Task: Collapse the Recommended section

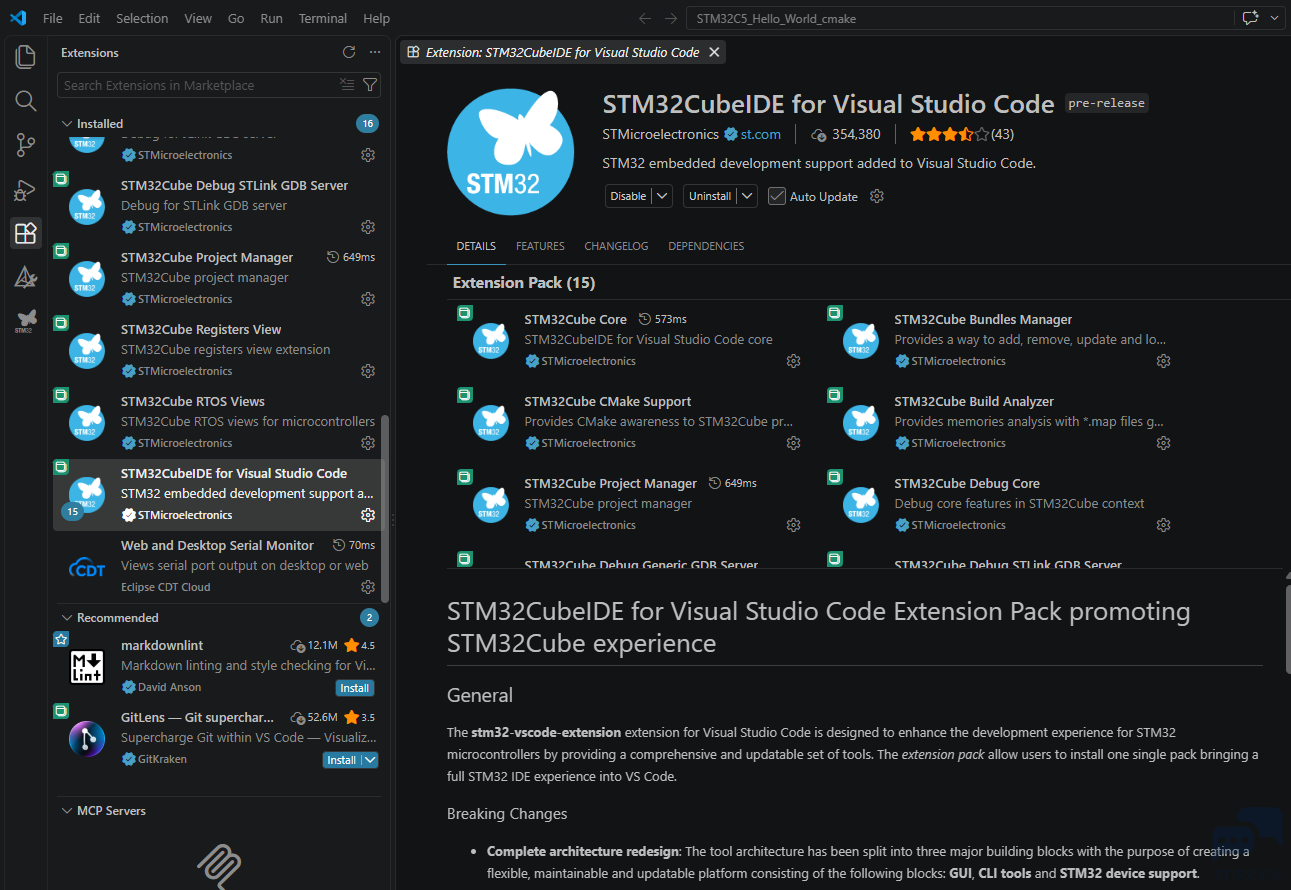Action: 67,618
